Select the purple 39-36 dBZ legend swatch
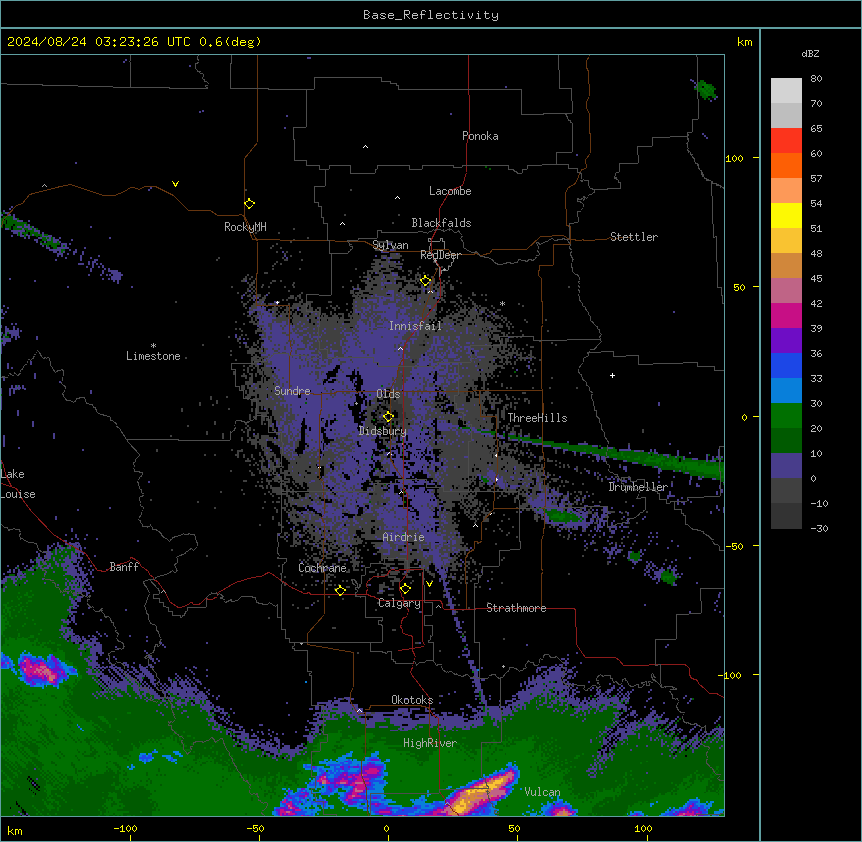 [x=786, y=341]
